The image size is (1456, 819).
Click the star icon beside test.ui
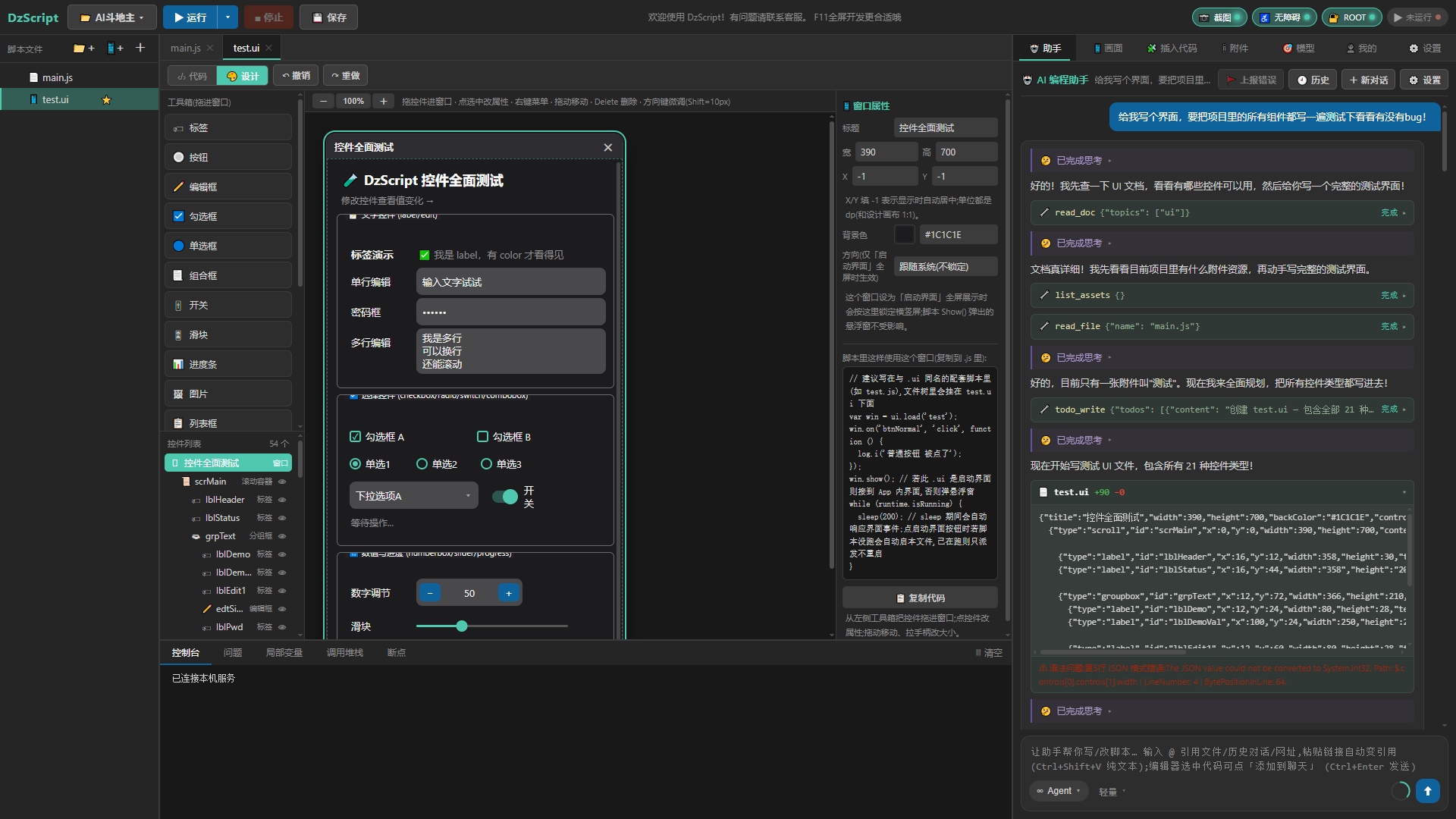coord(106,99)
